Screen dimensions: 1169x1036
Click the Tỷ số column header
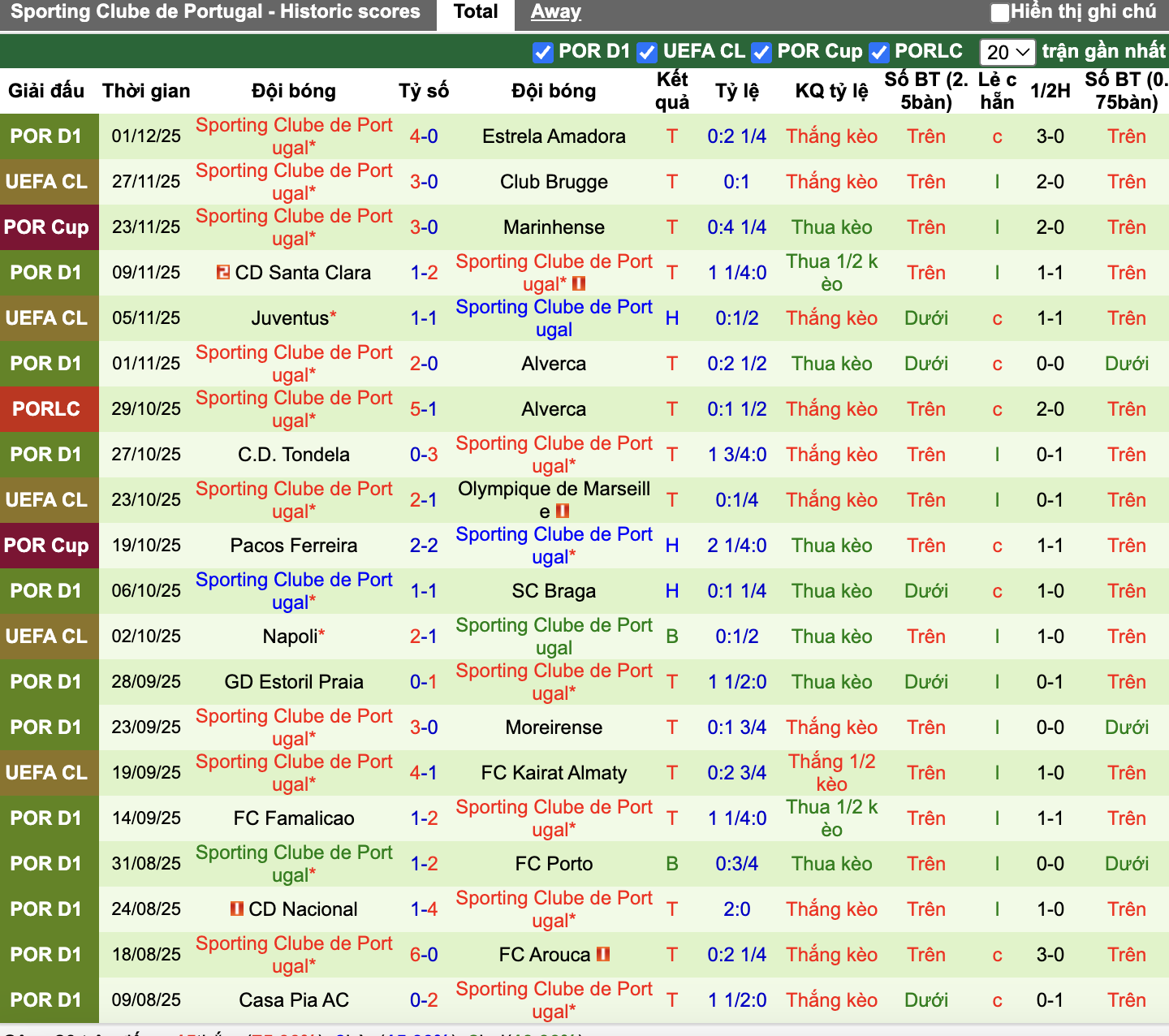(x=424, y=91)
